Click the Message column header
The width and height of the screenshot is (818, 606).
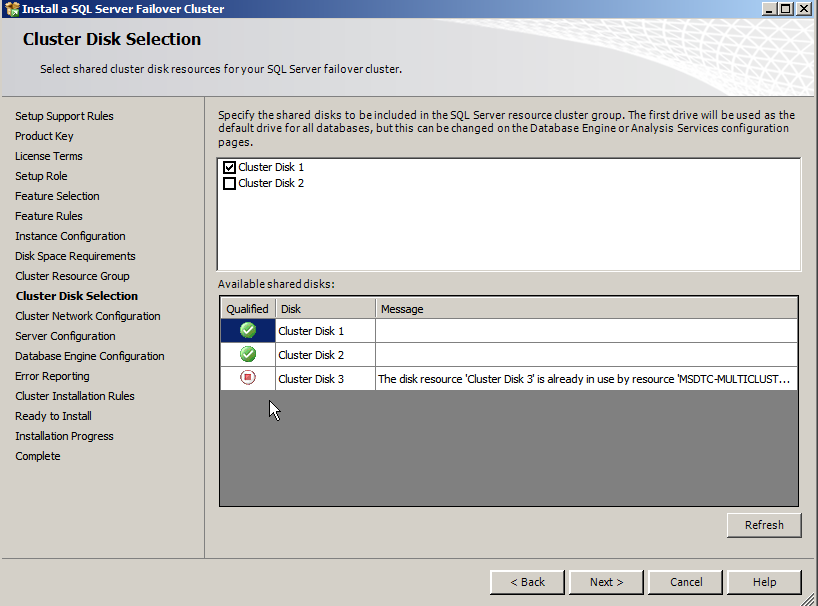(x=400, y=308)
